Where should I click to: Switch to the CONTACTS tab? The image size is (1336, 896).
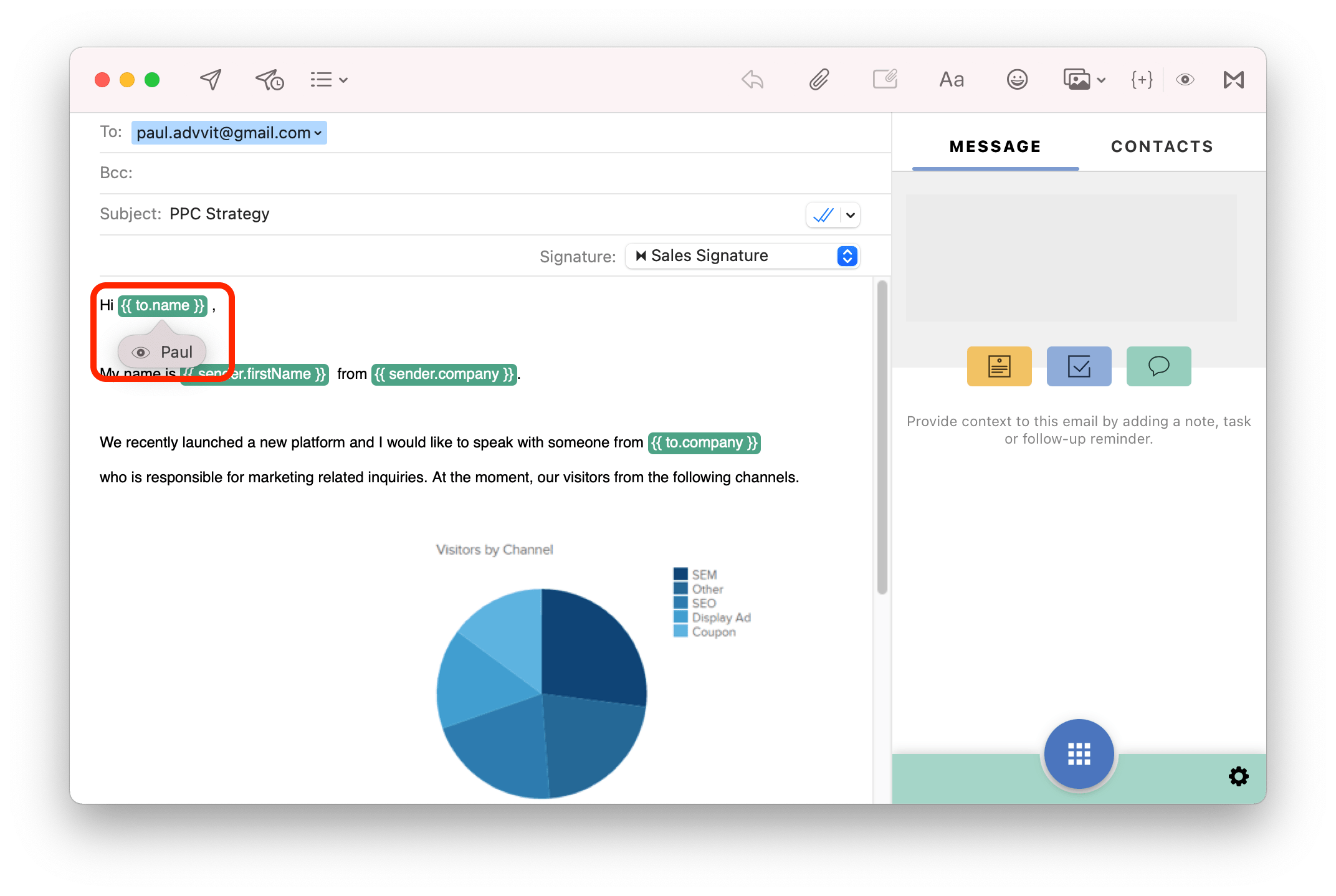point(1162,146)
